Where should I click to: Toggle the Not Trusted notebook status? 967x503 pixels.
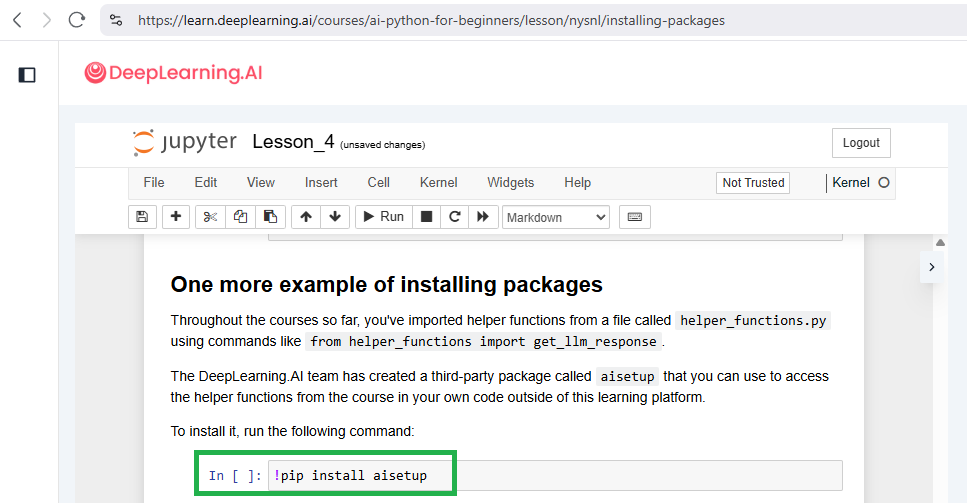click(753, 183)
